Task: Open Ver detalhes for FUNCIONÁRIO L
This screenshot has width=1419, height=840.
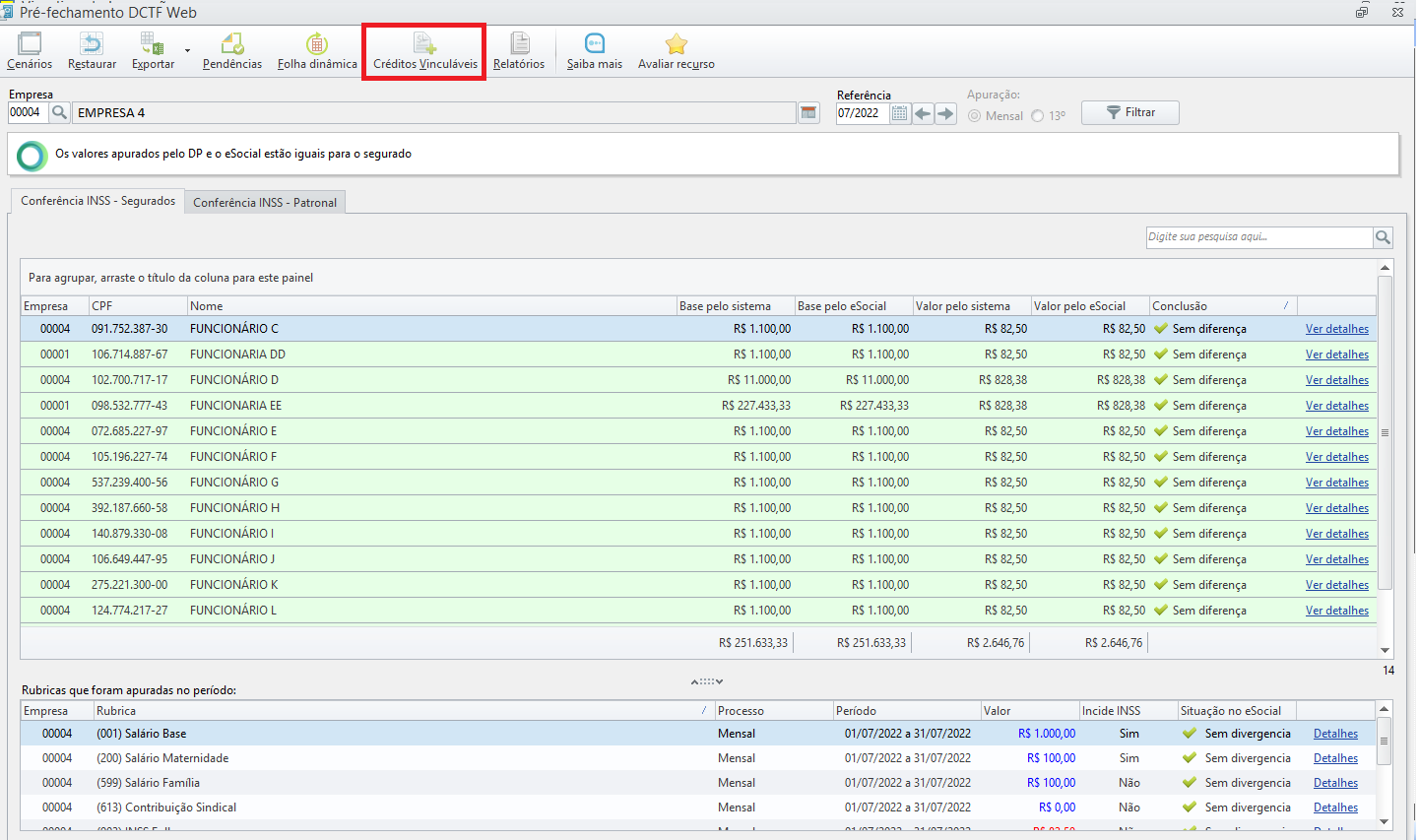Action: (x=1336, y=611)
